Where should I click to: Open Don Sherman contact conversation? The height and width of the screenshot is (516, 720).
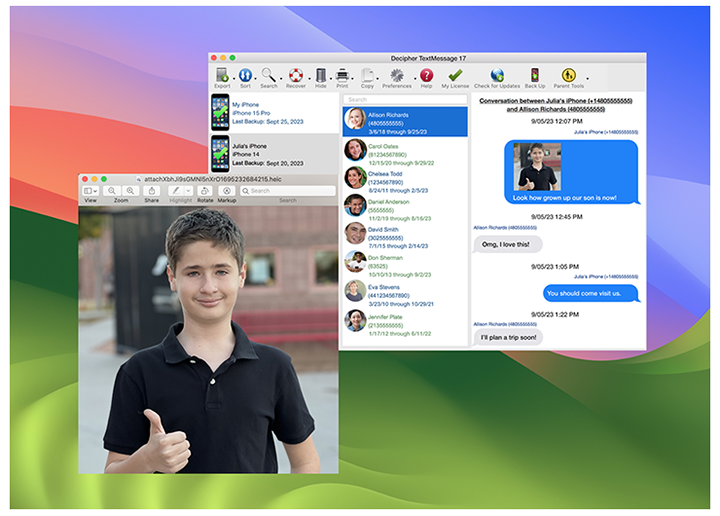405,266
